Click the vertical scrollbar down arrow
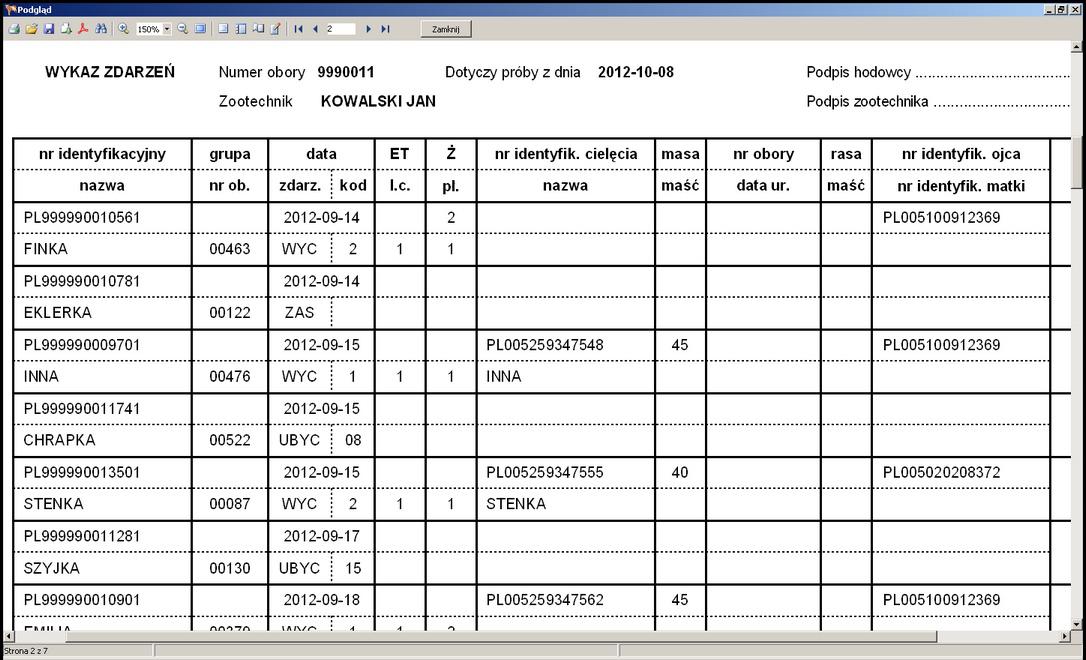 [x=1076, y=624]
